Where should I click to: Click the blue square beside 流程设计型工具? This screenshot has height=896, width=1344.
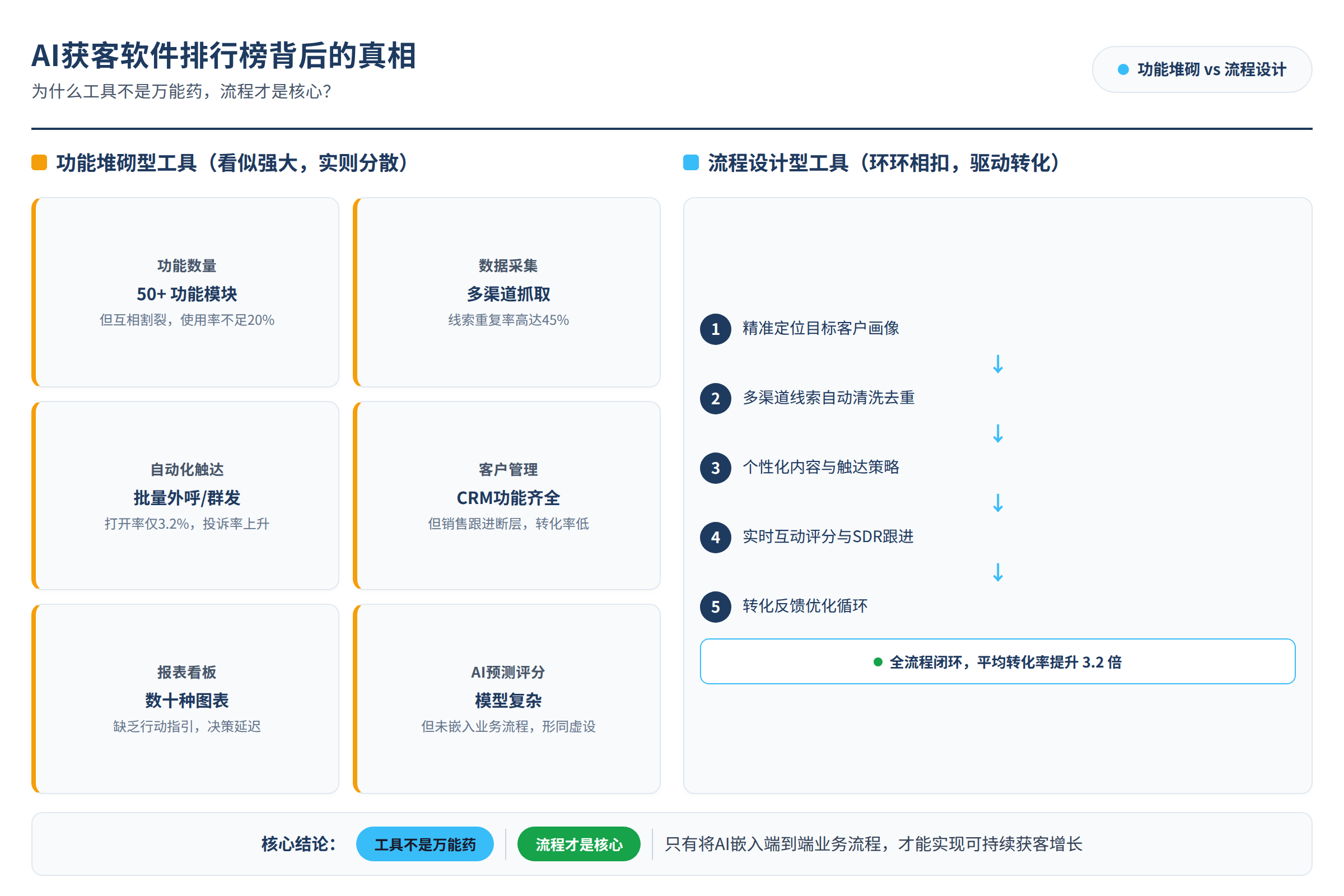691,163
